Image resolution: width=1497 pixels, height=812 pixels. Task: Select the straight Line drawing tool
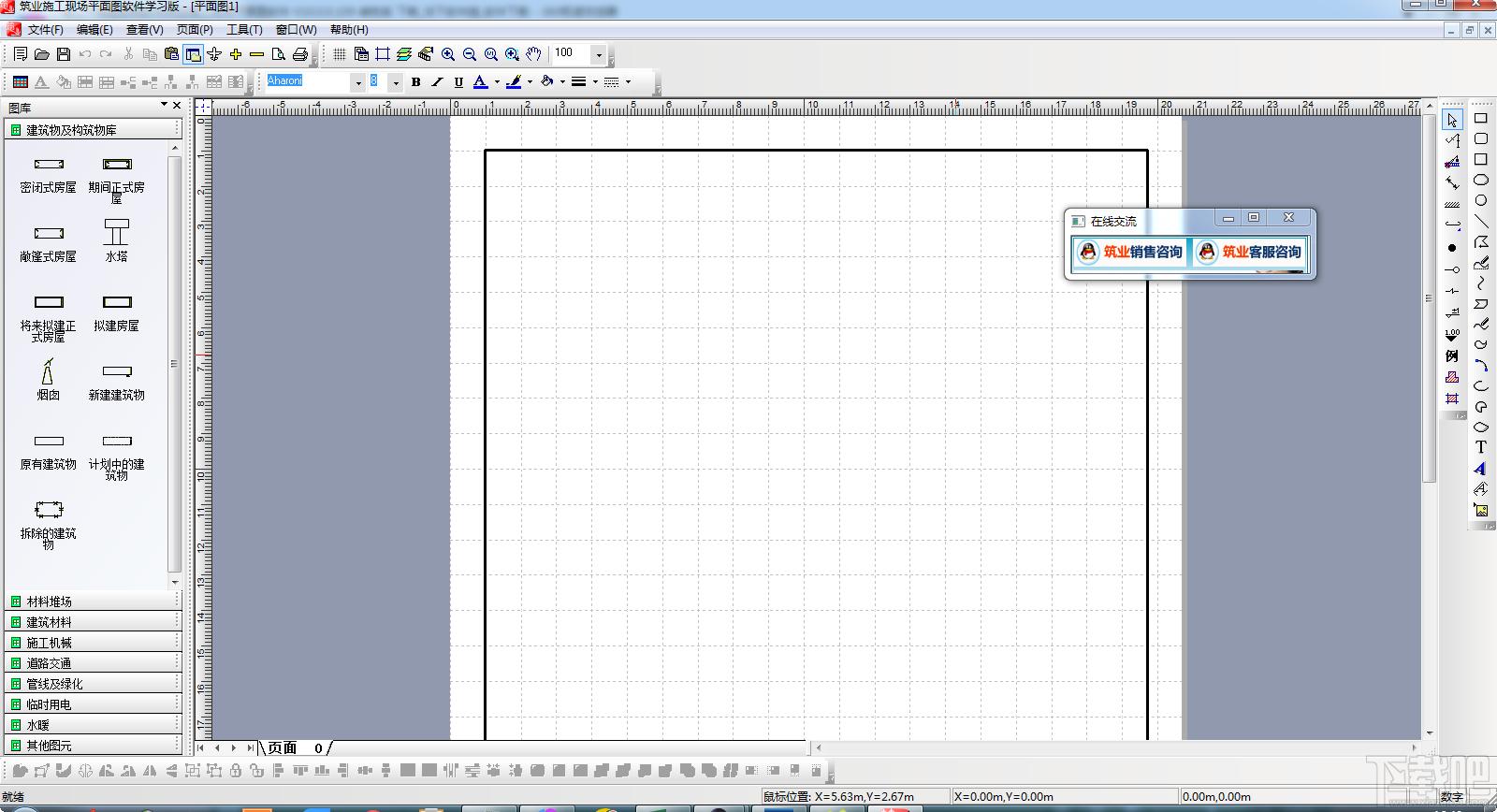[x=1481, y=222]
